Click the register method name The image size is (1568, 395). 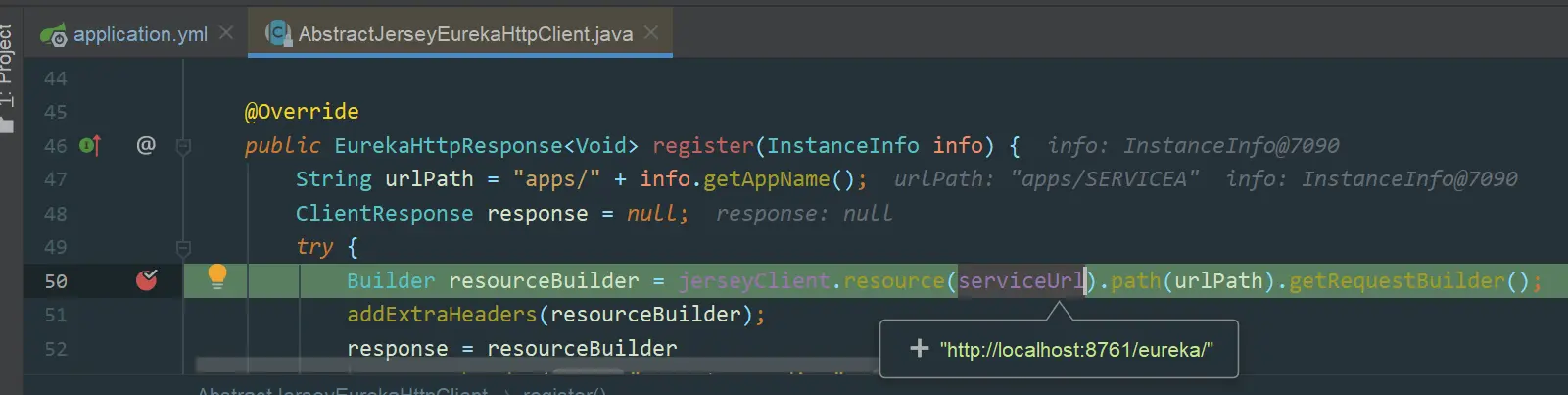pos(703,146)
